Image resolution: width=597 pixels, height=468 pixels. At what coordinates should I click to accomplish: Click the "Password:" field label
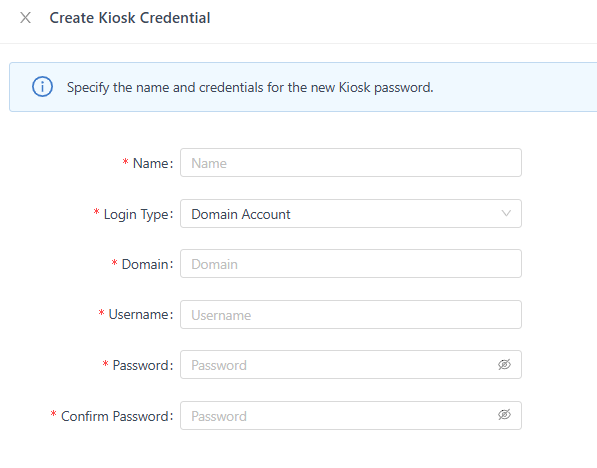pos(143,365)
